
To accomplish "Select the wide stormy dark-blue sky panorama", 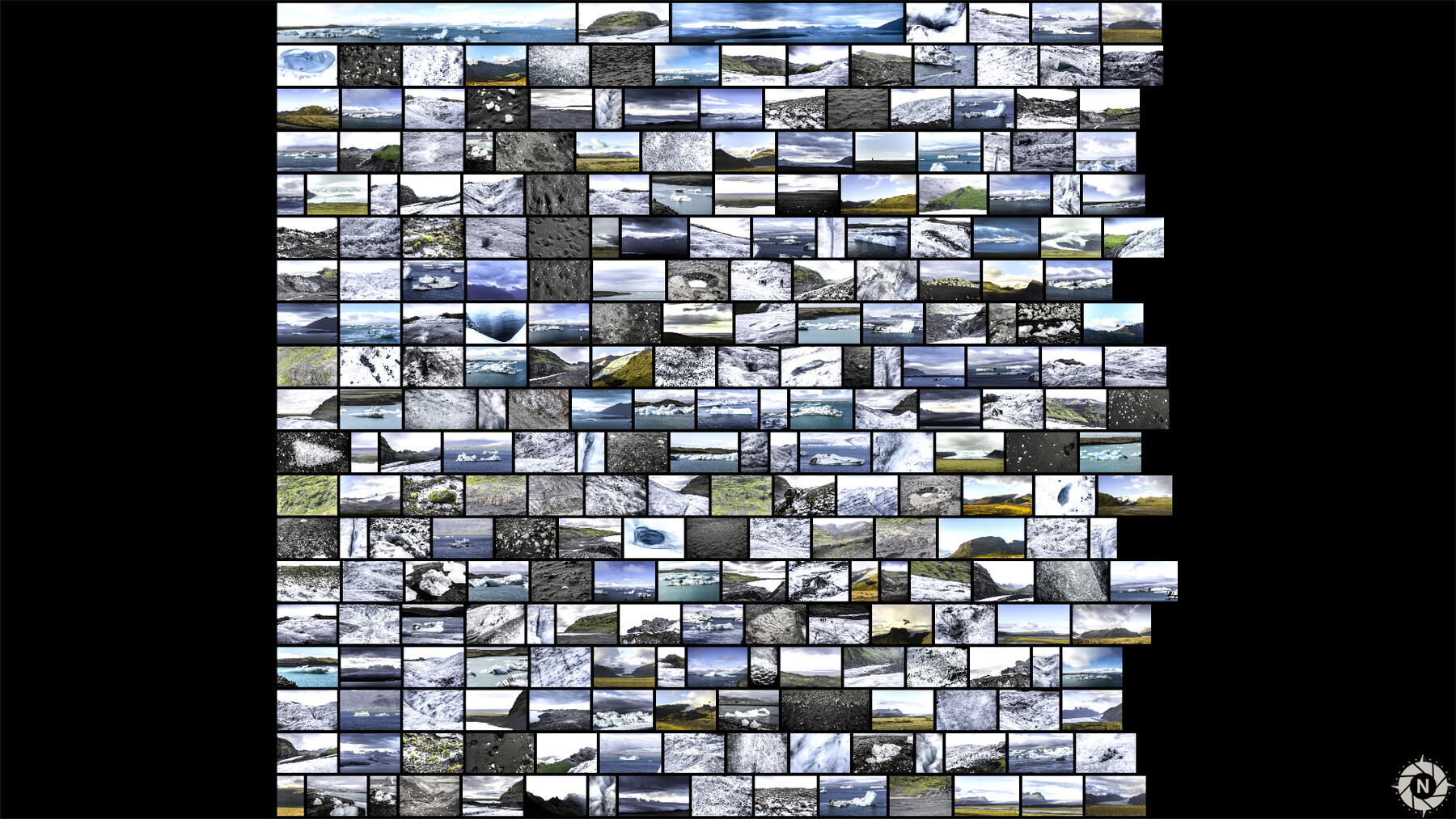I will pyautogui.click(x=787, y=23).
